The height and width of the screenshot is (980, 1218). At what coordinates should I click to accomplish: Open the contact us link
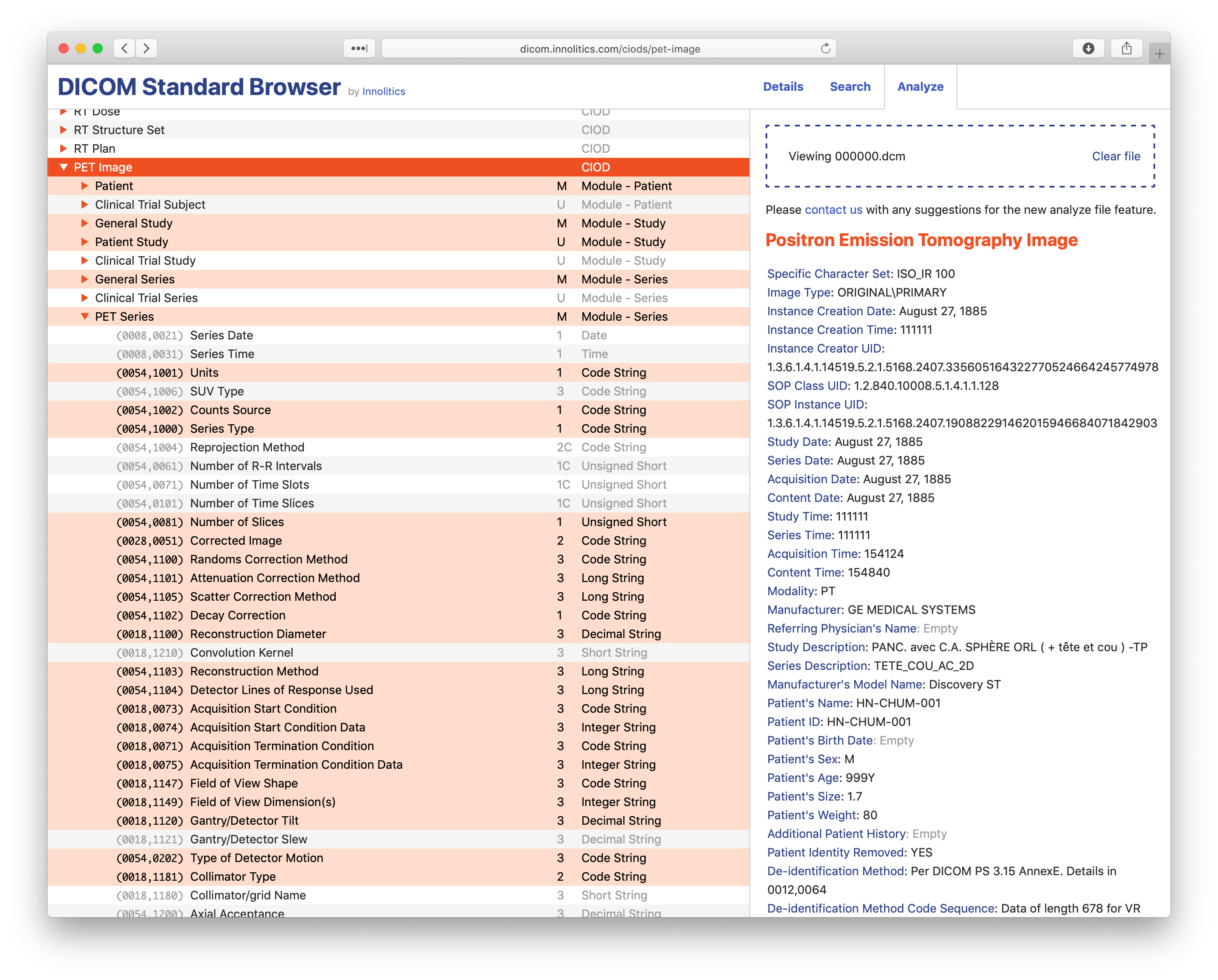click(833, 210)
